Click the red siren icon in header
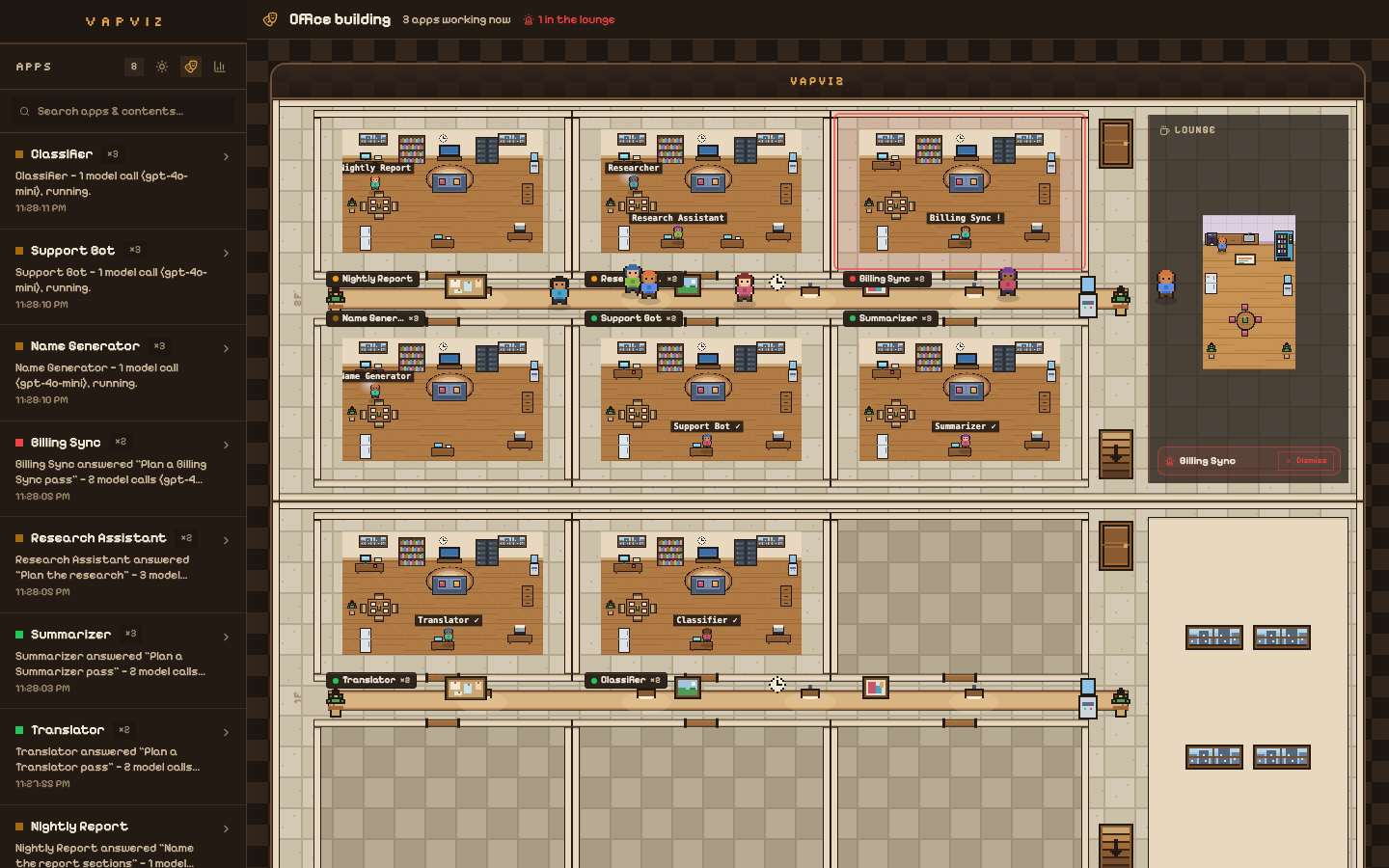The width and height of the screenshot is (1389, 868). coord(529,19)
